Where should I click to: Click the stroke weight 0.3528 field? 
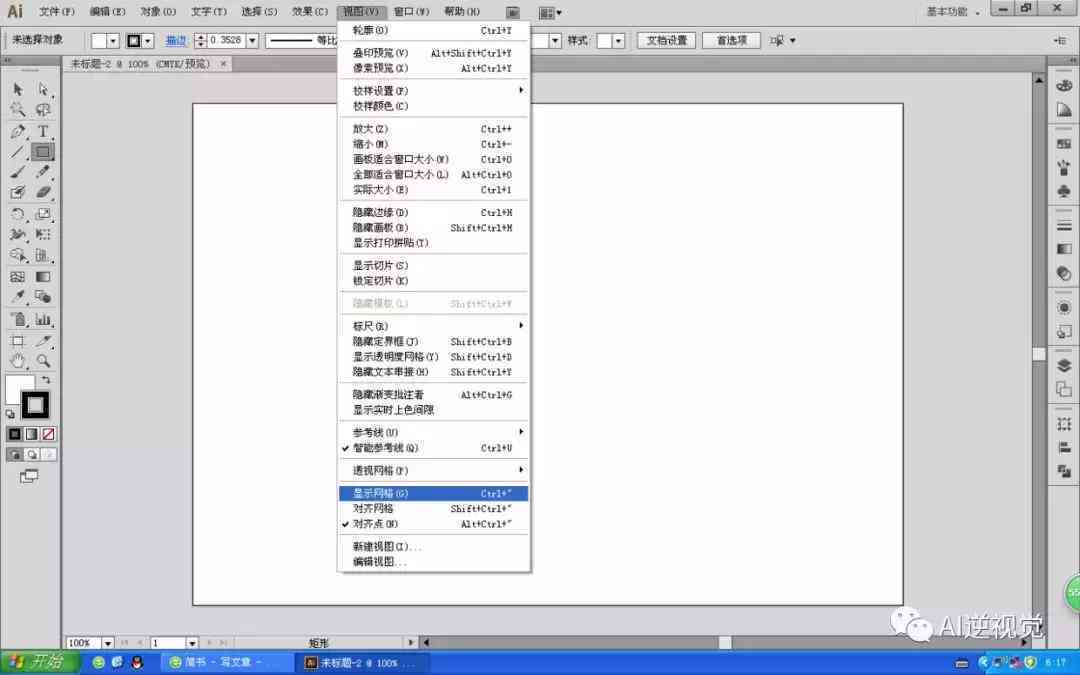(x=226, y=41)
